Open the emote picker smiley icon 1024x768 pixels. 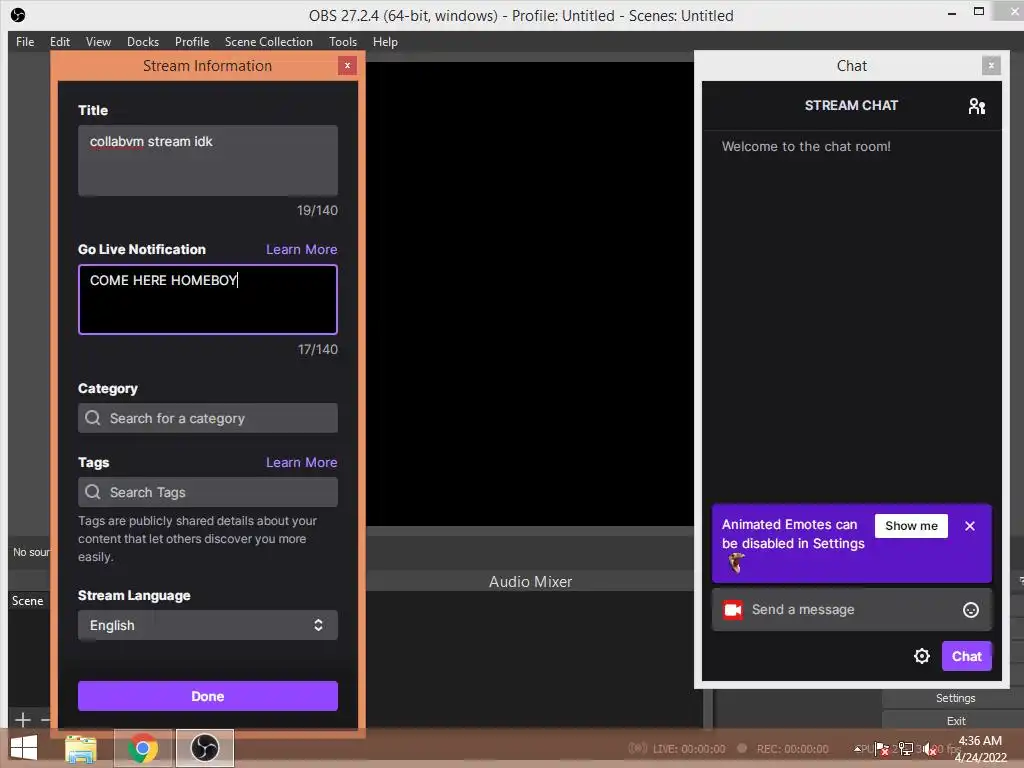pyautogui.click(x=970, y=609)
